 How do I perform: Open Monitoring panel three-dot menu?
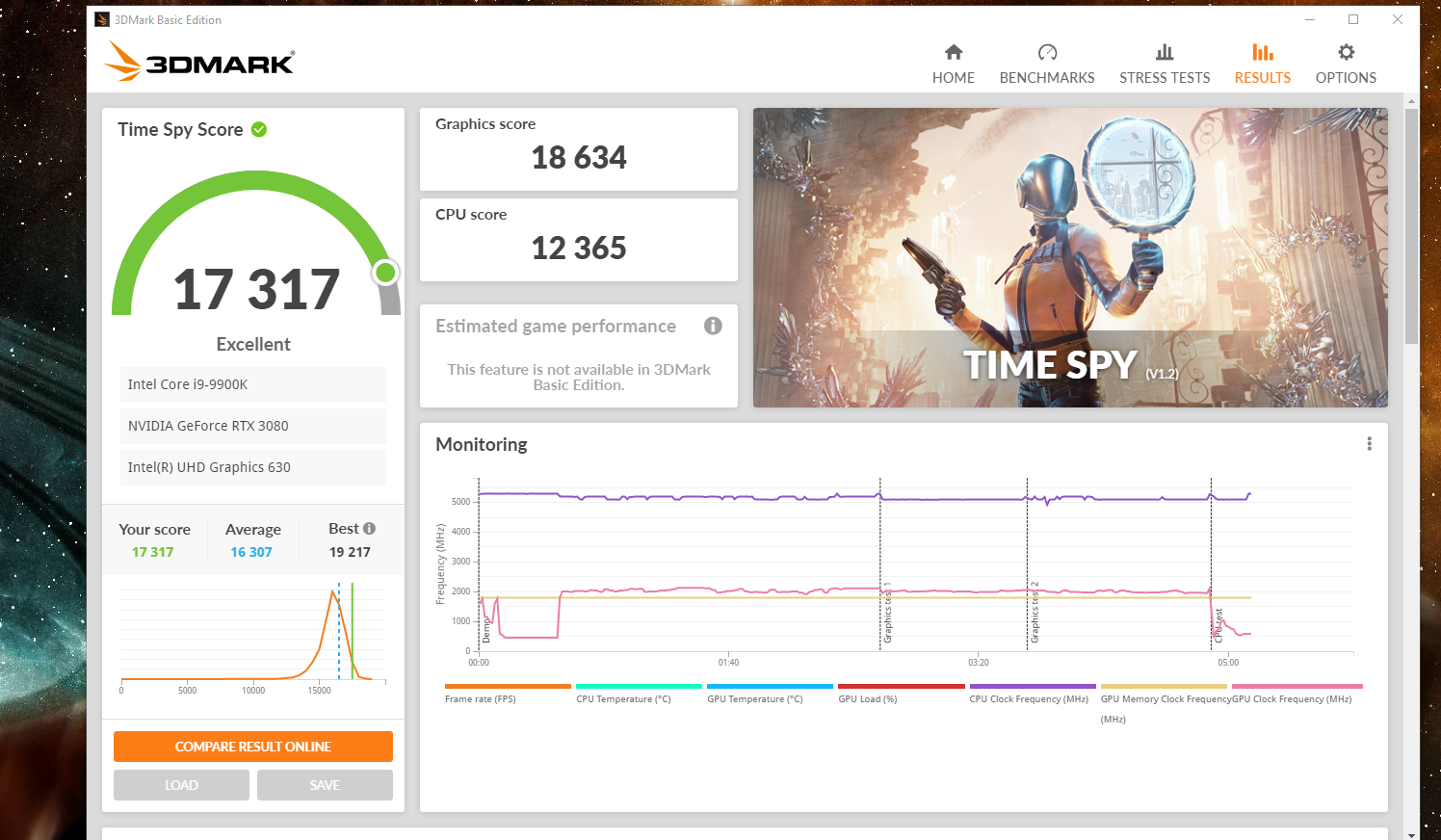[x=1369, y=444]
